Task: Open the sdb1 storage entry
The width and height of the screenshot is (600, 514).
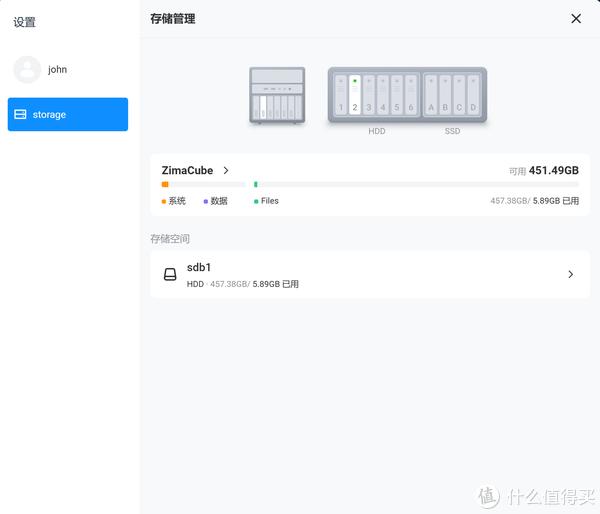Action: click(370, 274)
